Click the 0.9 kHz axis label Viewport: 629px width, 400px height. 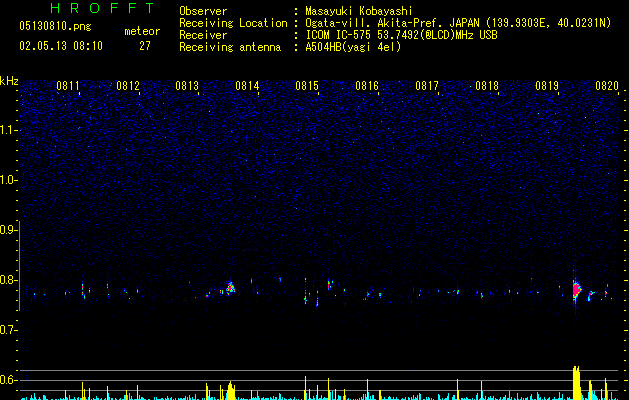(8, 230)
